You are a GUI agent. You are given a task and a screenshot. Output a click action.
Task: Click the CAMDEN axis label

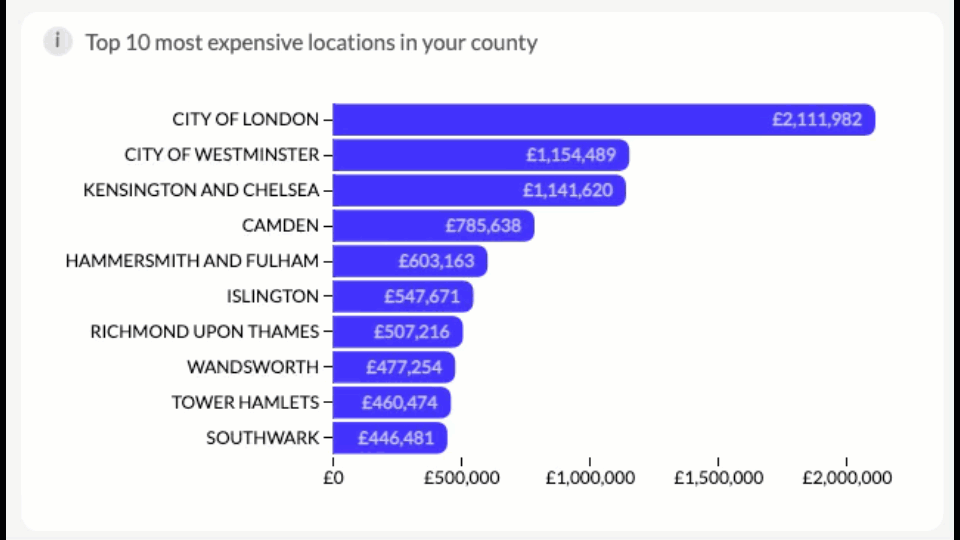(x=280, y=225)
